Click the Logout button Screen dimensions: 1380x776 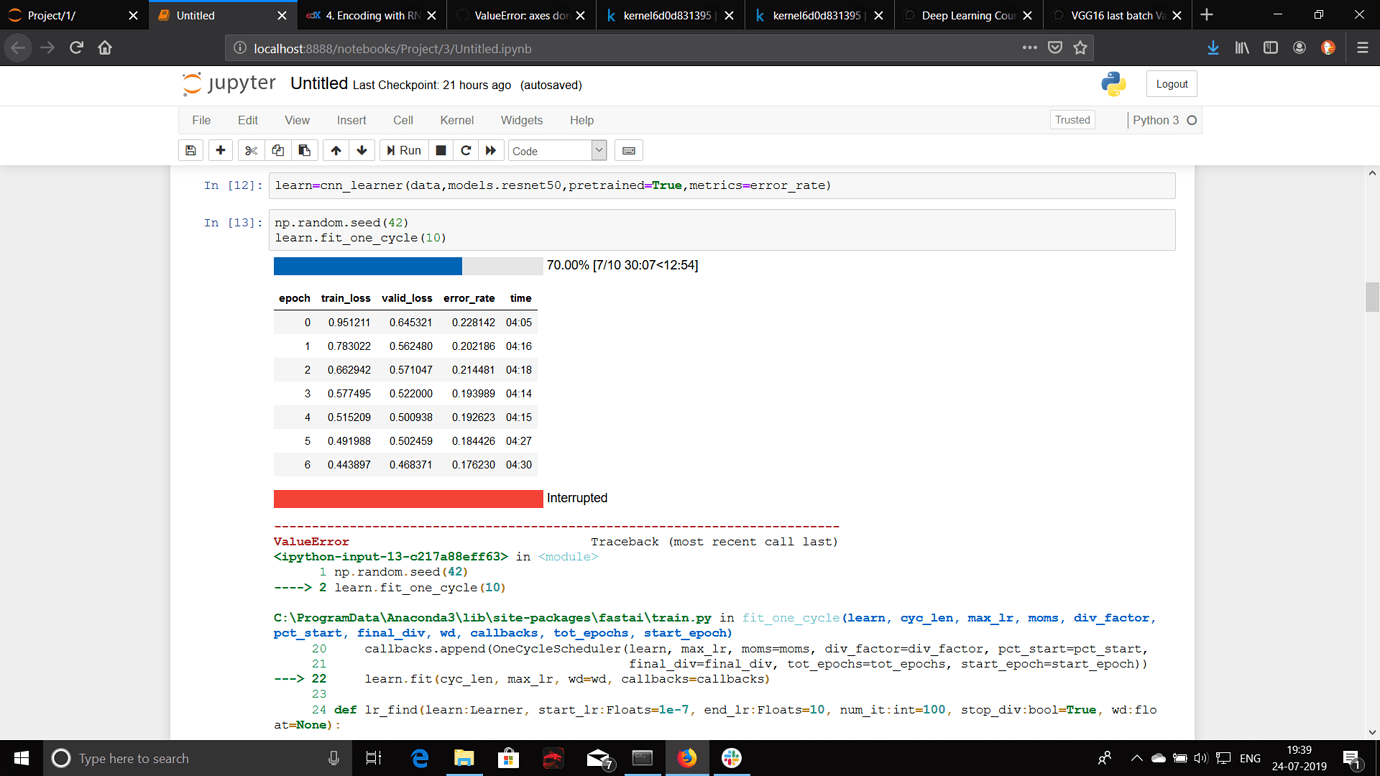coord(1170,84)
